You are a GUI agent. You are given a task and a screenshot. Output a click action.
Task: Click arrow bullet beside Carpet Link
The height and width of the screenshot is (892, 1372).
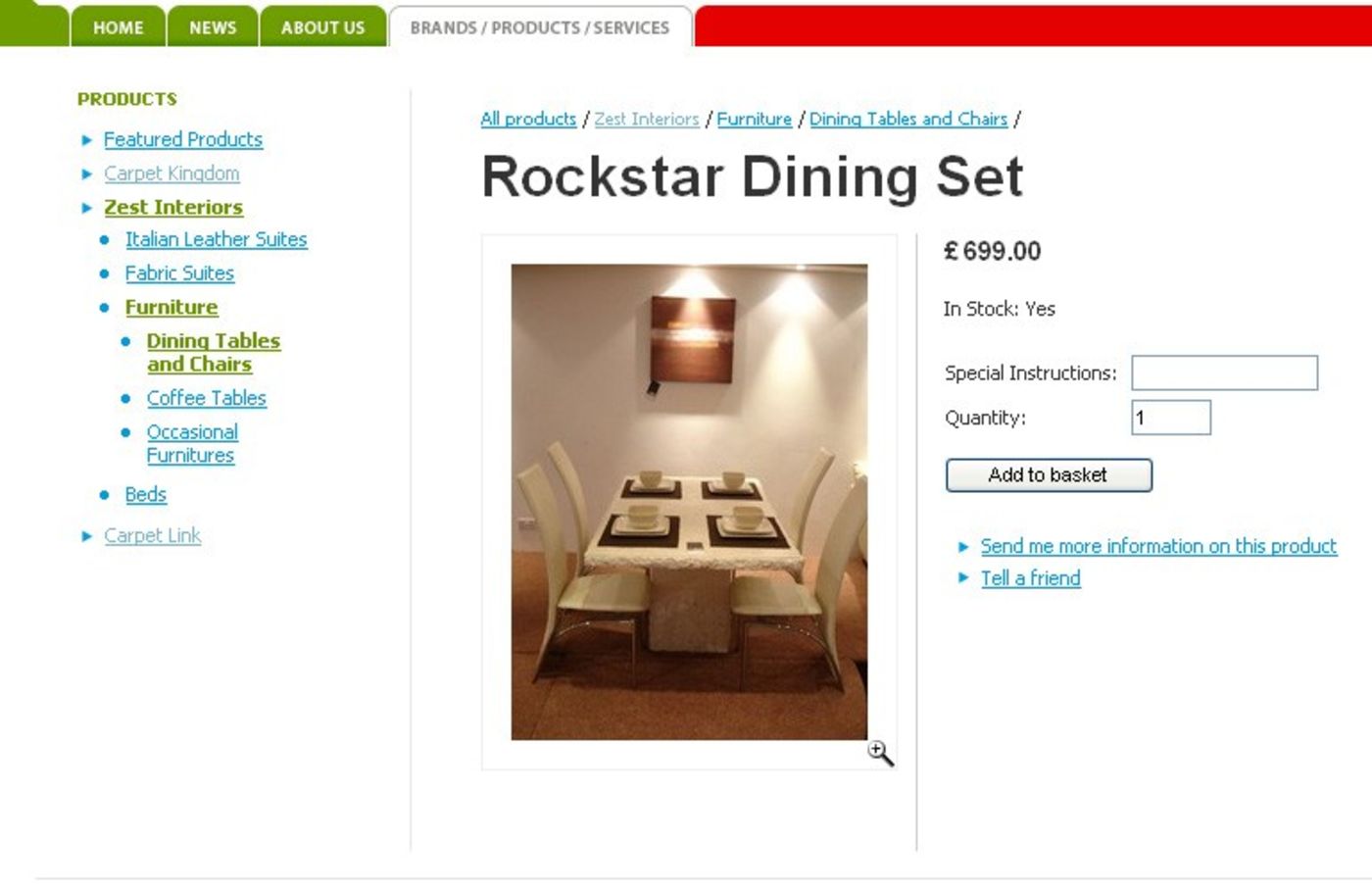tap(86, 536)
